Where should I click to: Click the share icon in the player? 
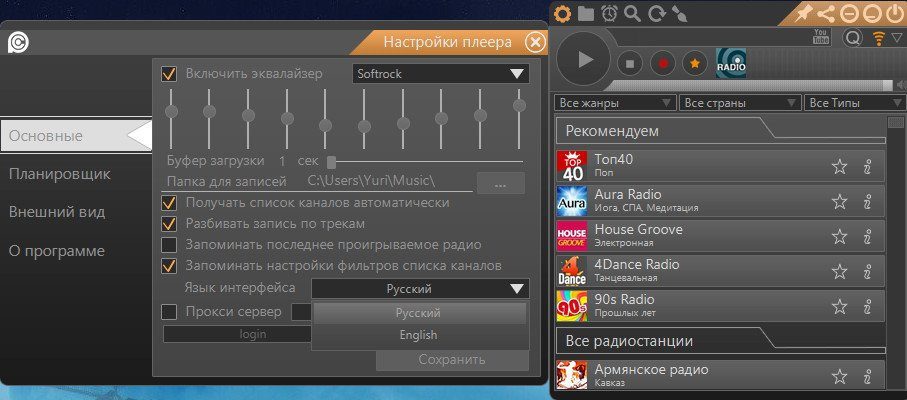click(x=827, y=13)
